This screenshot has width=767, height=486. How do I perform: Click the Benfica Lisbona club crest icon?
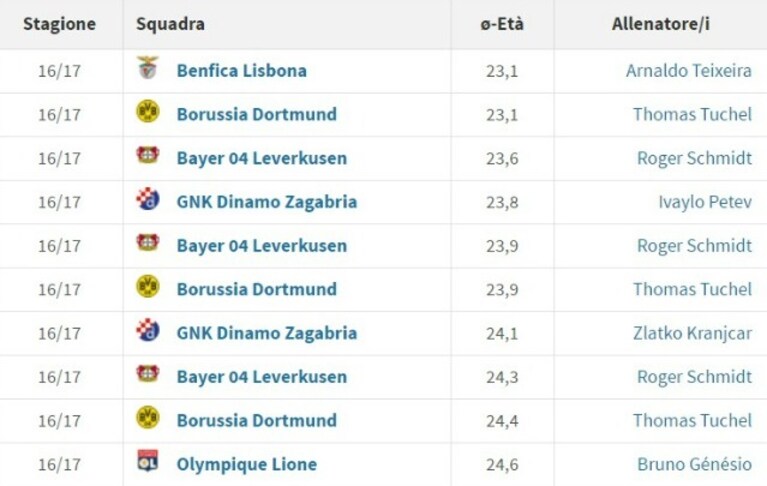point(148,67)
